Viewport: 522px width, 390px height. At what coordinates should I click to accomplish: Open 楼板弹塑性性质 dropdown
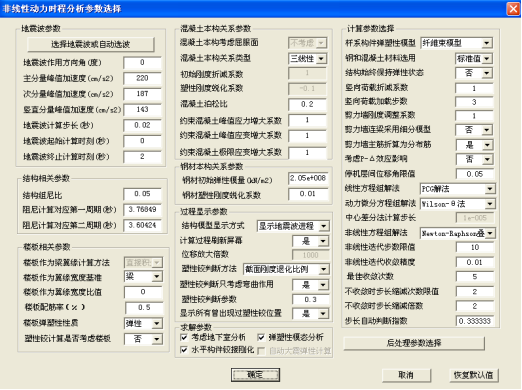click(x=143, y=324)
